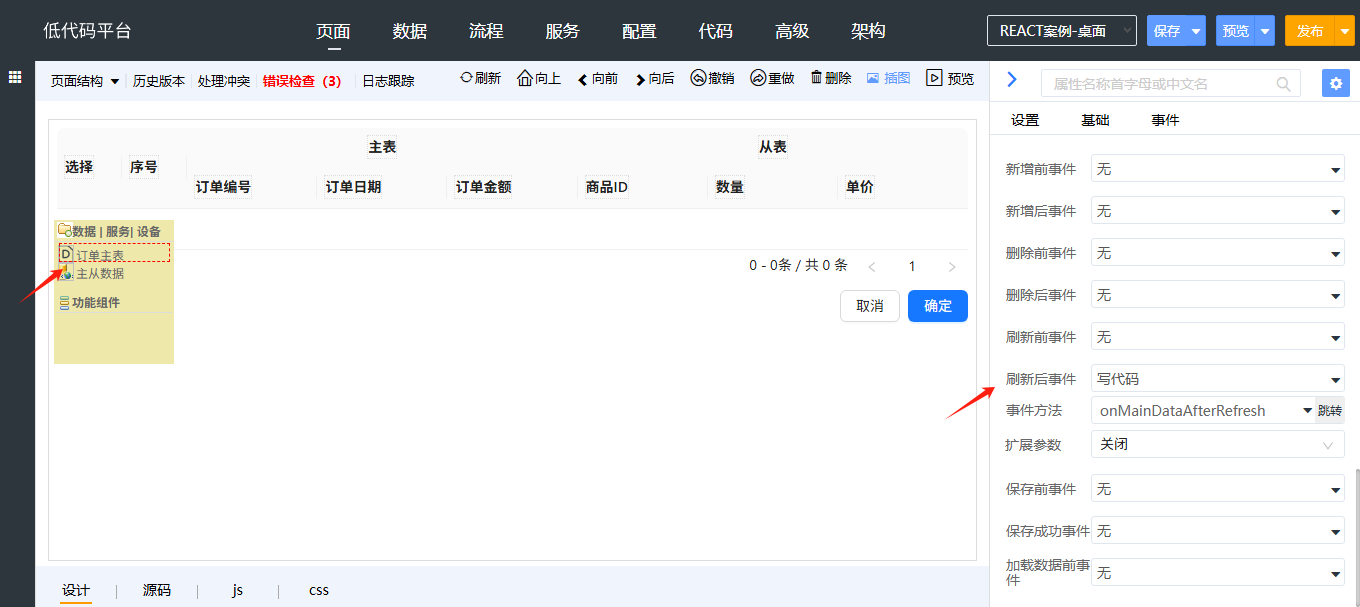The height and width of the screenshot is (607, 1360).
Task: Open 日志跟踪 log tracking
Action: point(388,81)
